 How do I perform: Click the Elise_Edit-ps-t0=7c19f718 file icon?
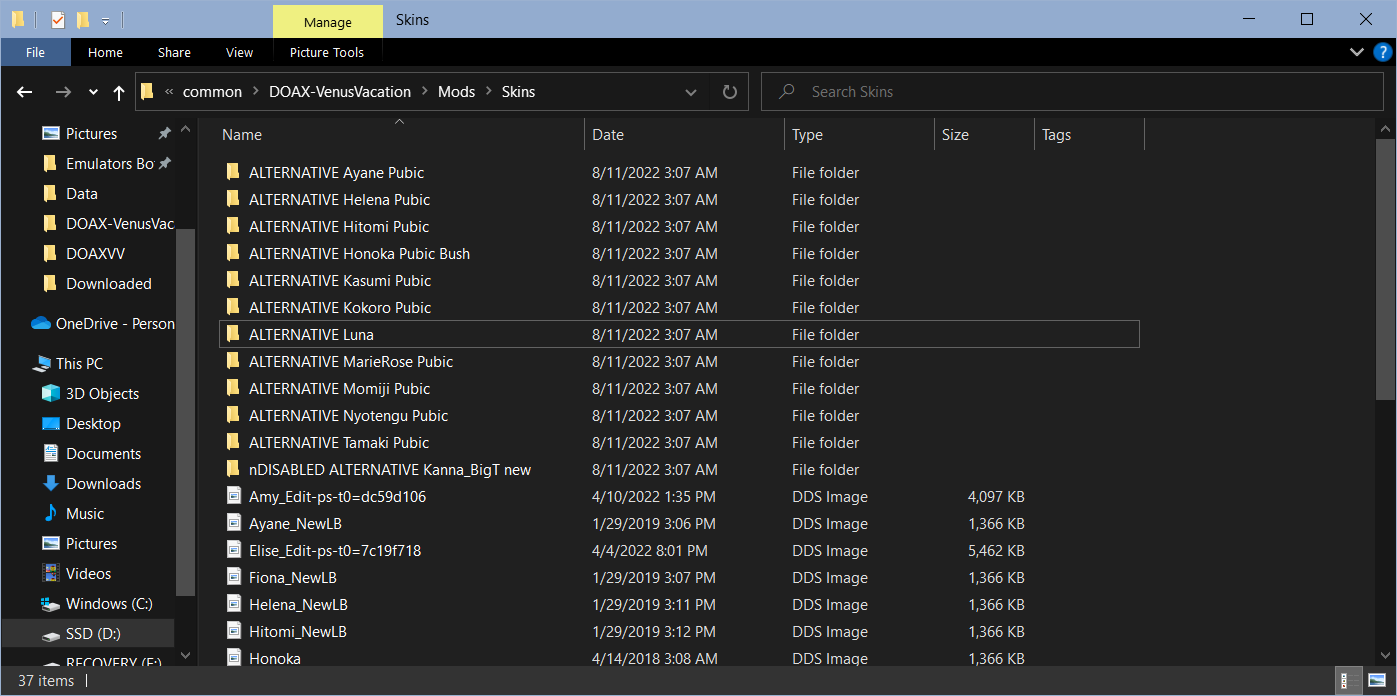click(234, 551)
